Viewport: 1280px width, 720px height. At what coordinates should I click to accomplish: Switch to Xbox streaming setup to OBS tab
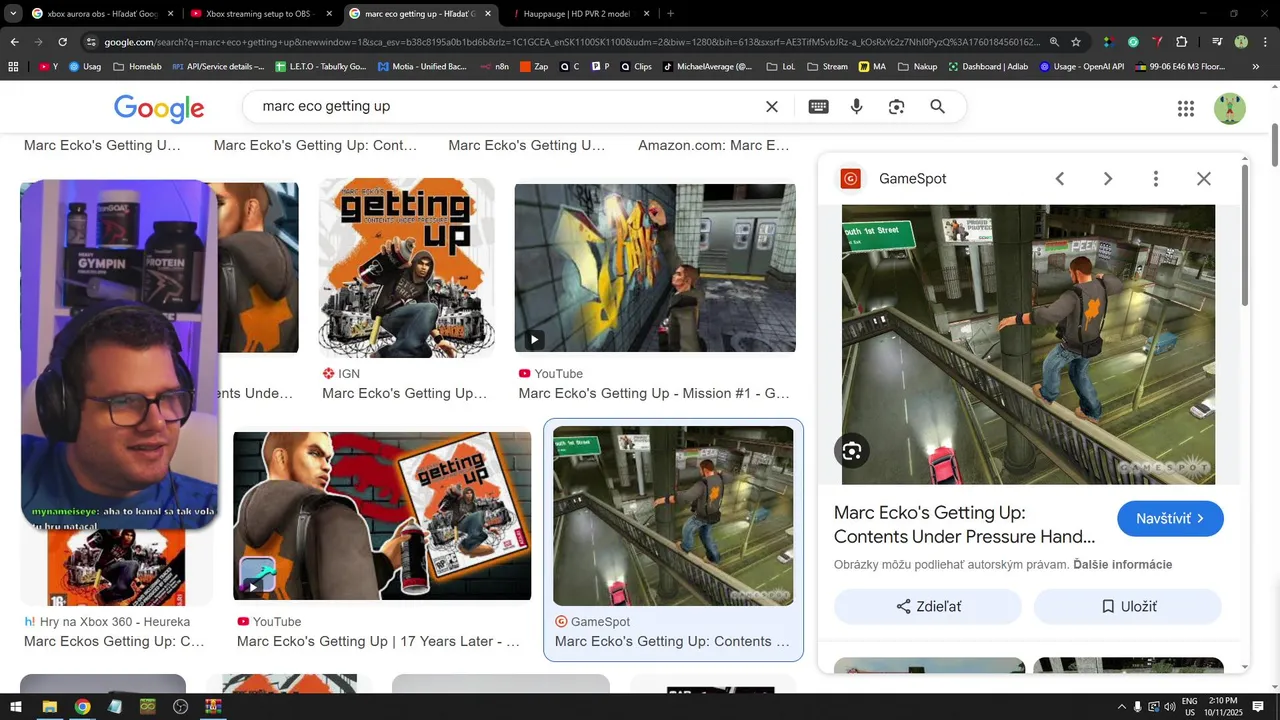tap(258, 14)
